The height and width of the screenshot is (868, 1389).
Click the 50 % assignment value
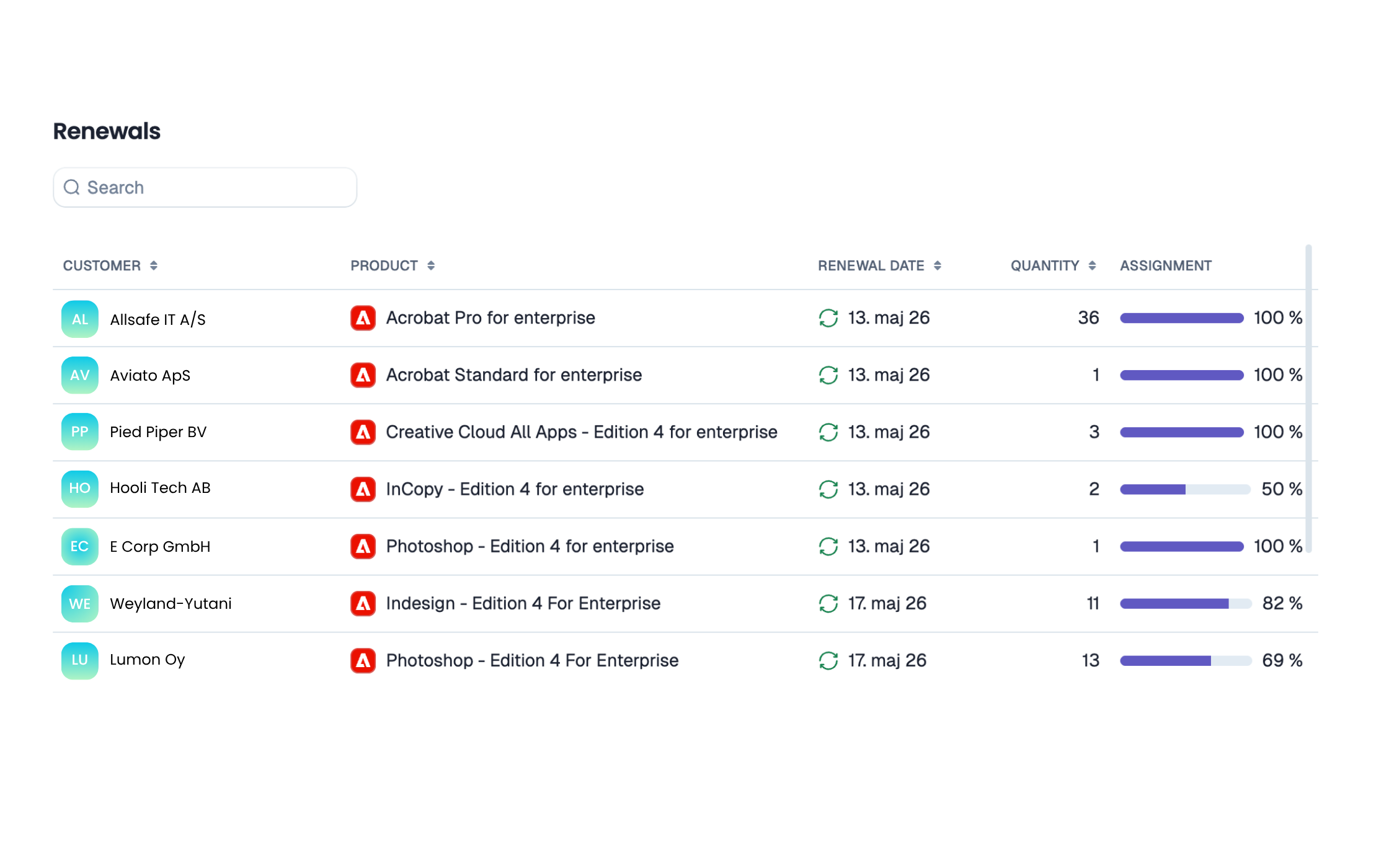click(1282, 489)
